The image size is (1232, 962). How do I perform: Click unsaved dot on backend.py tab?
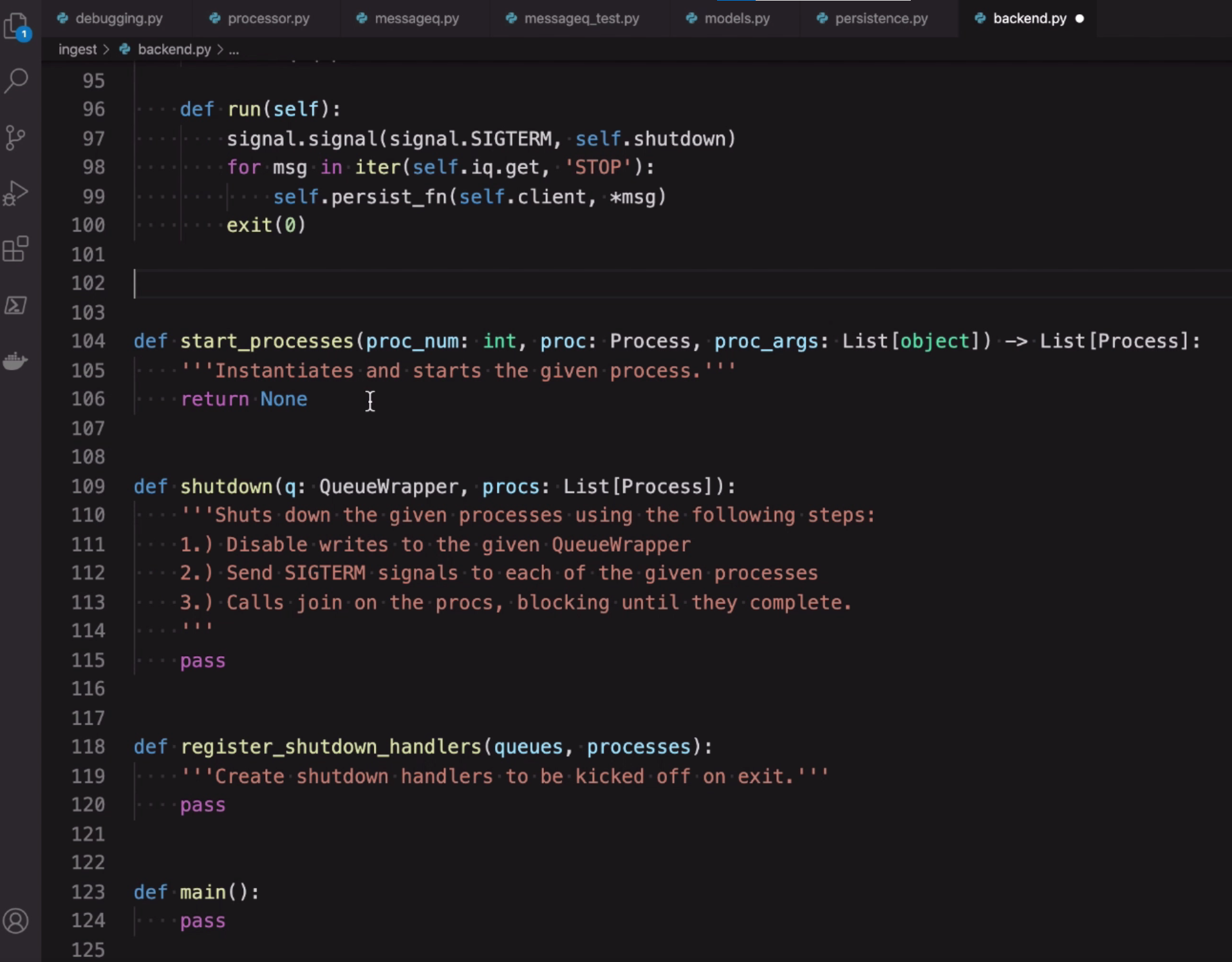[x=1080, y=19]
